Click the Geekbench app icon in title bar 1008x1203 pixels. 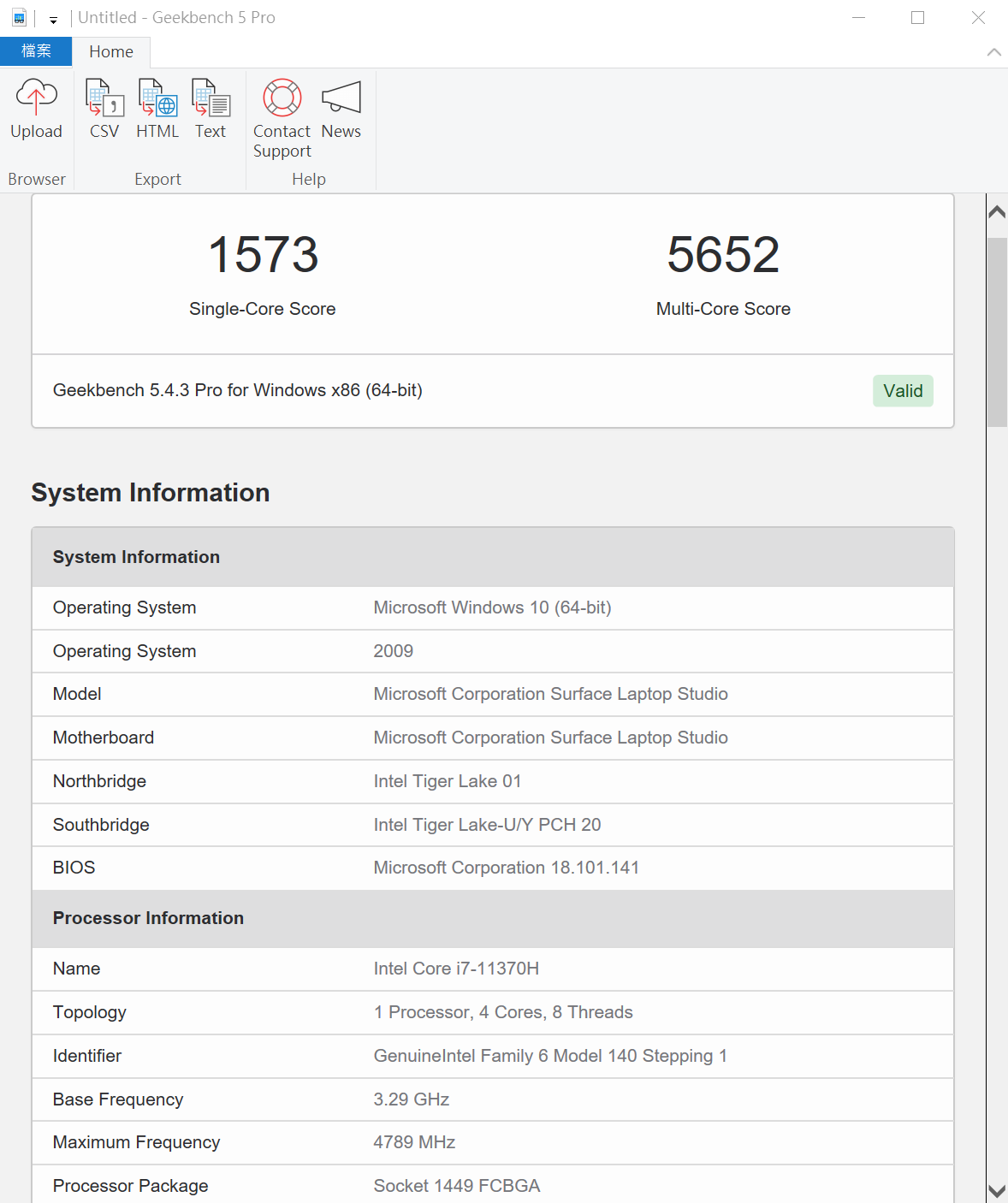19,17
